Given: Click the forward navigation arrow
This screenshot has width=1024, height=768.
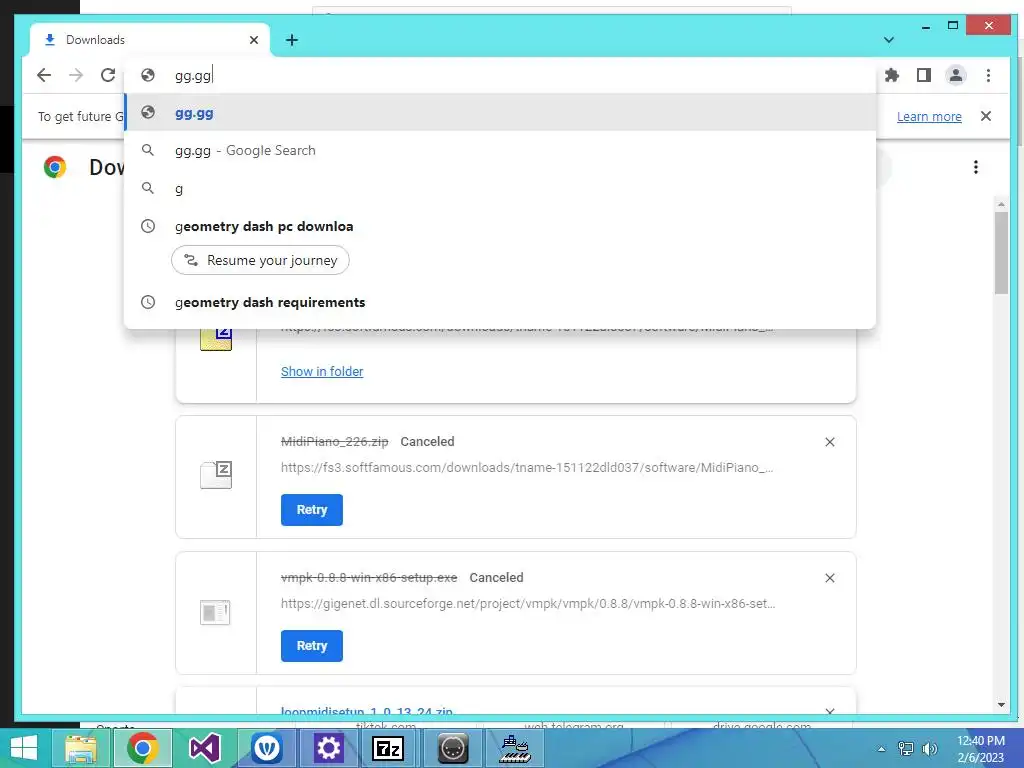Looking at the screenshot, I should [76, 75].
